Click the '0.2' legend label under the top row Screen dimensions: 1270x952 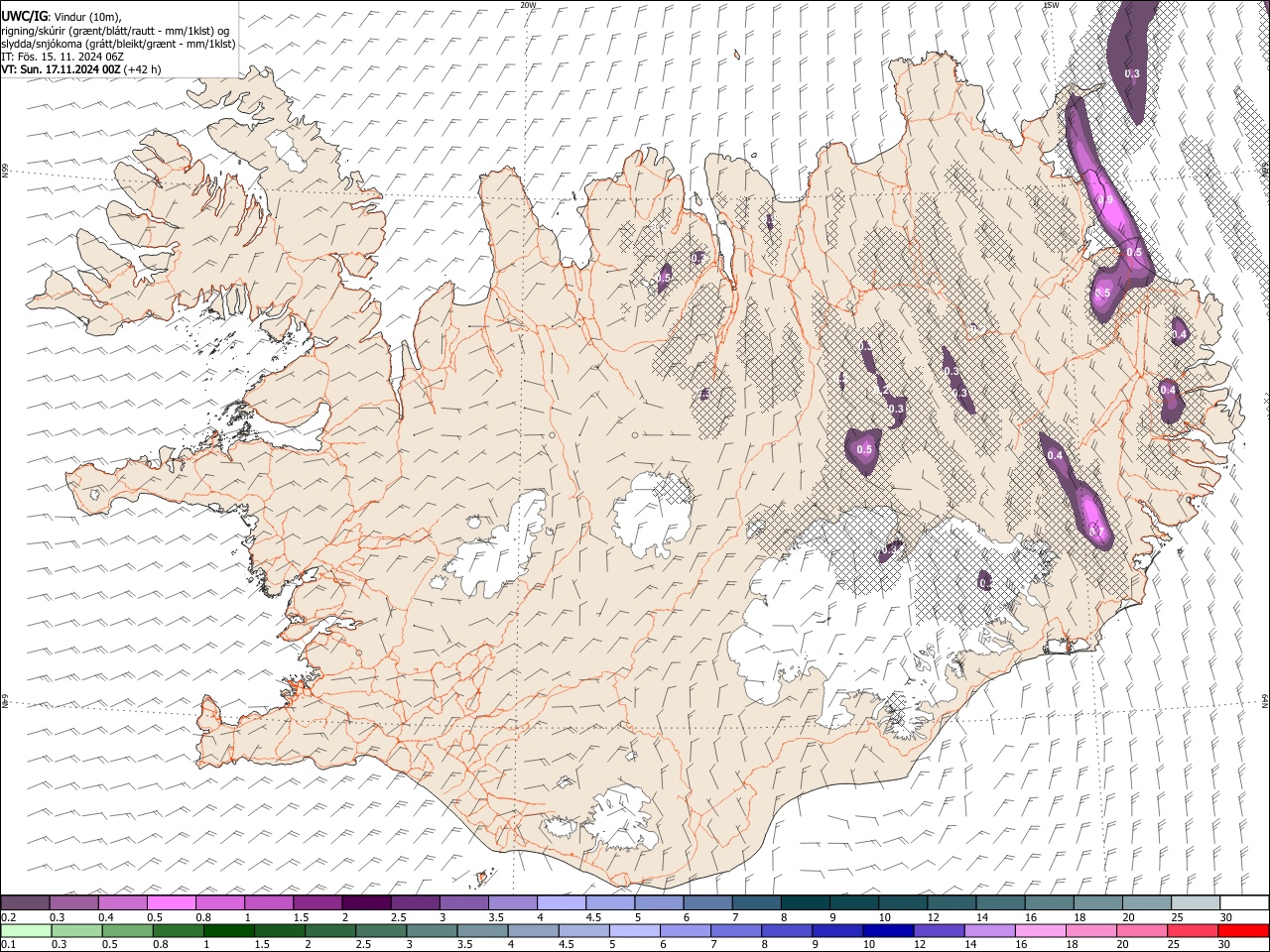9,917
